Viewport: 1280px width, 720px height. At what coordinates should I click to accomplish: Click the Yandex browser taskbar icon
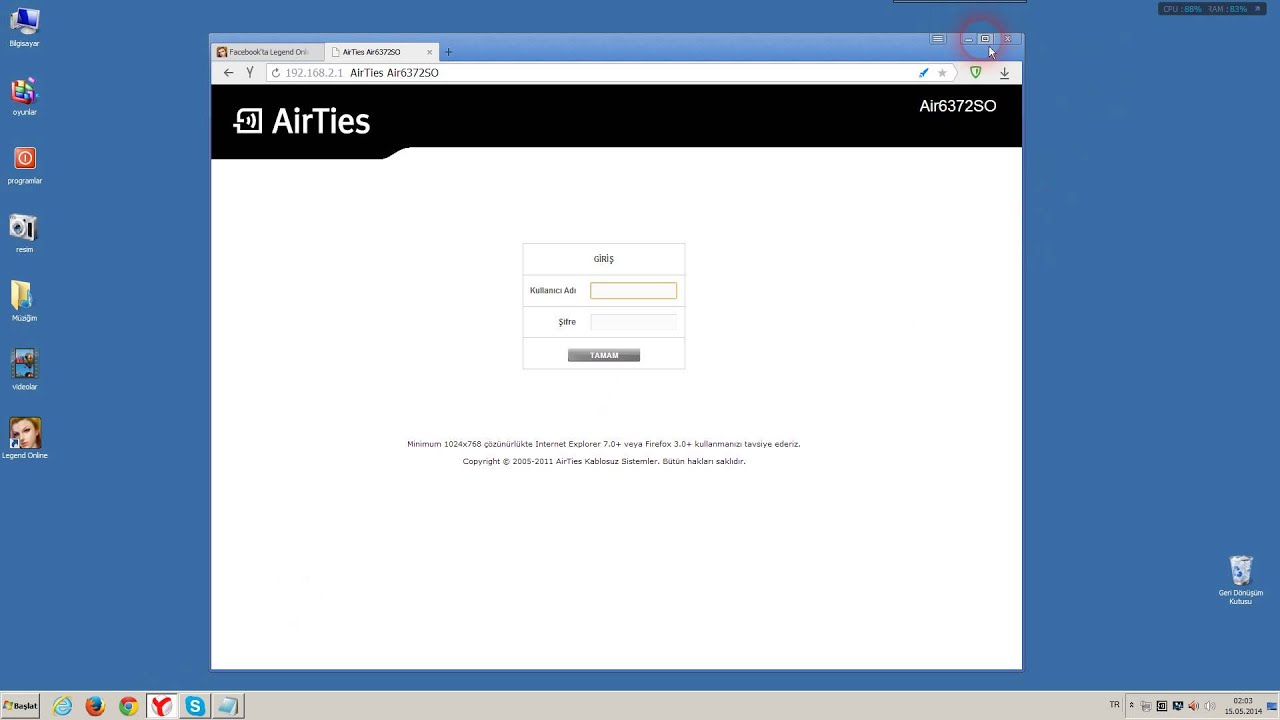pyautogui.click(x=161, y=706)
